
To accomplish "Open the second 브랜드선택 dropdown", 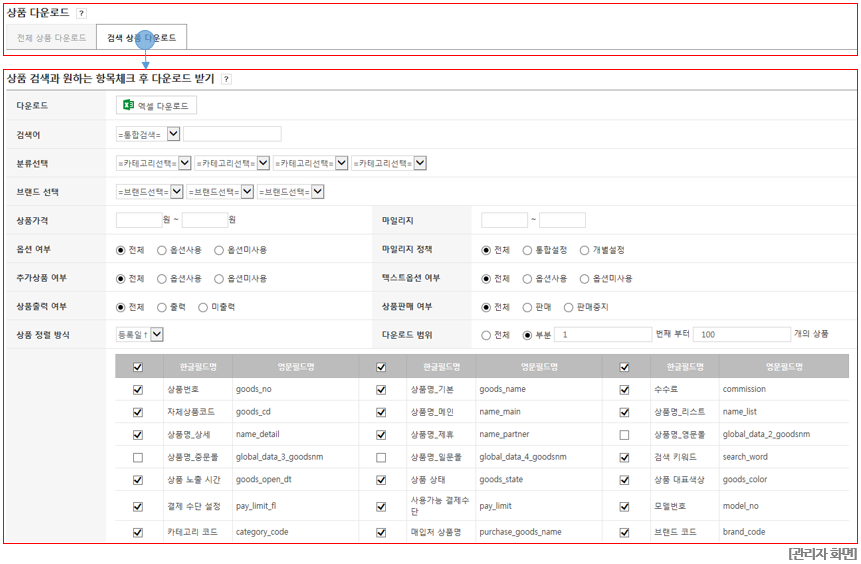I will click(x=220, y=192).
